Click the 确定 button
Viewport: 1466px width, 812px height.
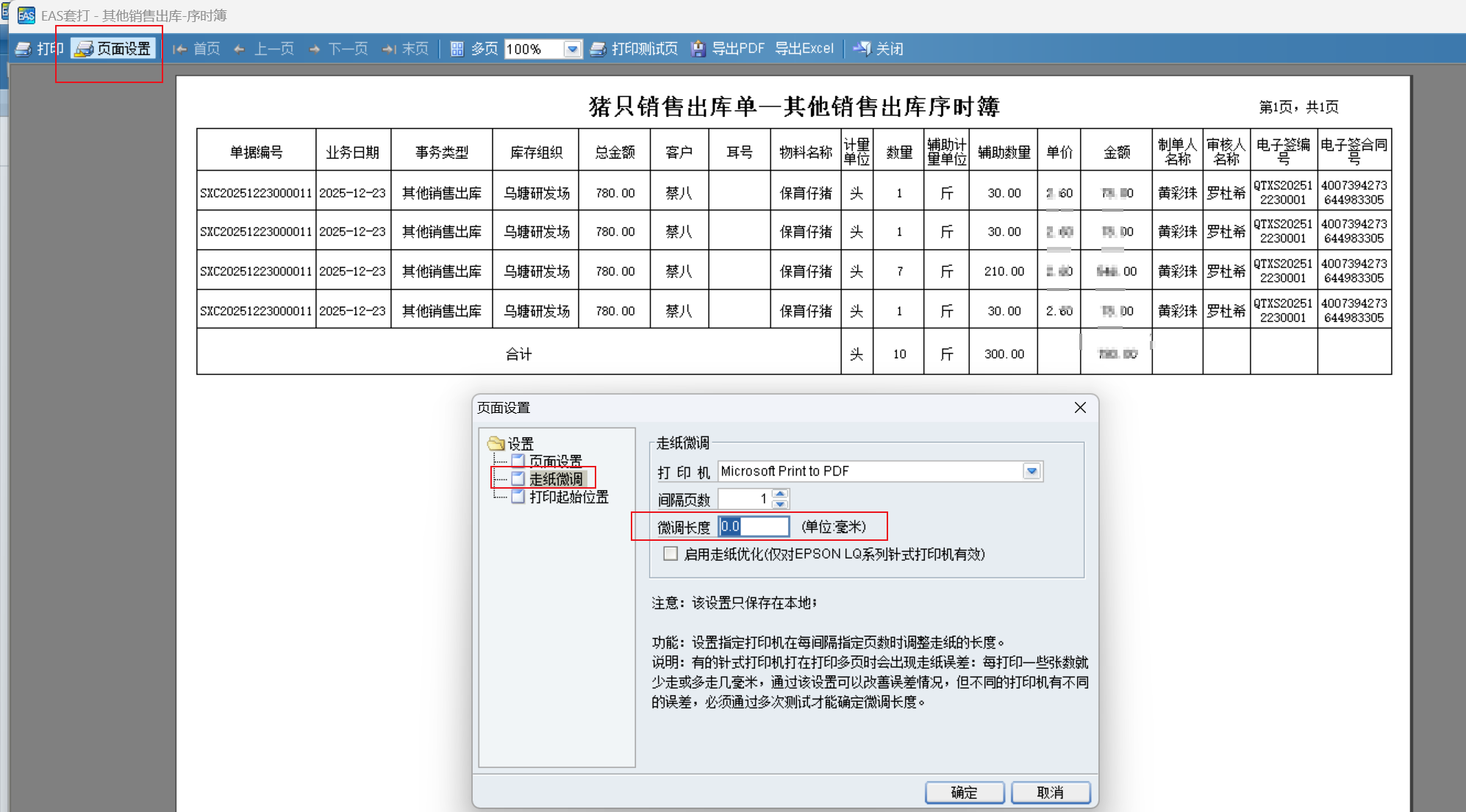(x=964, y=792)
